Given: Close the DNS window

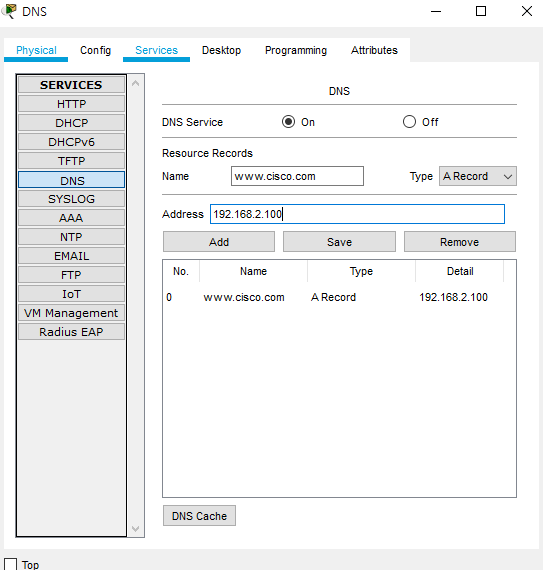Looking at the screenshot, I should (527, 11).
